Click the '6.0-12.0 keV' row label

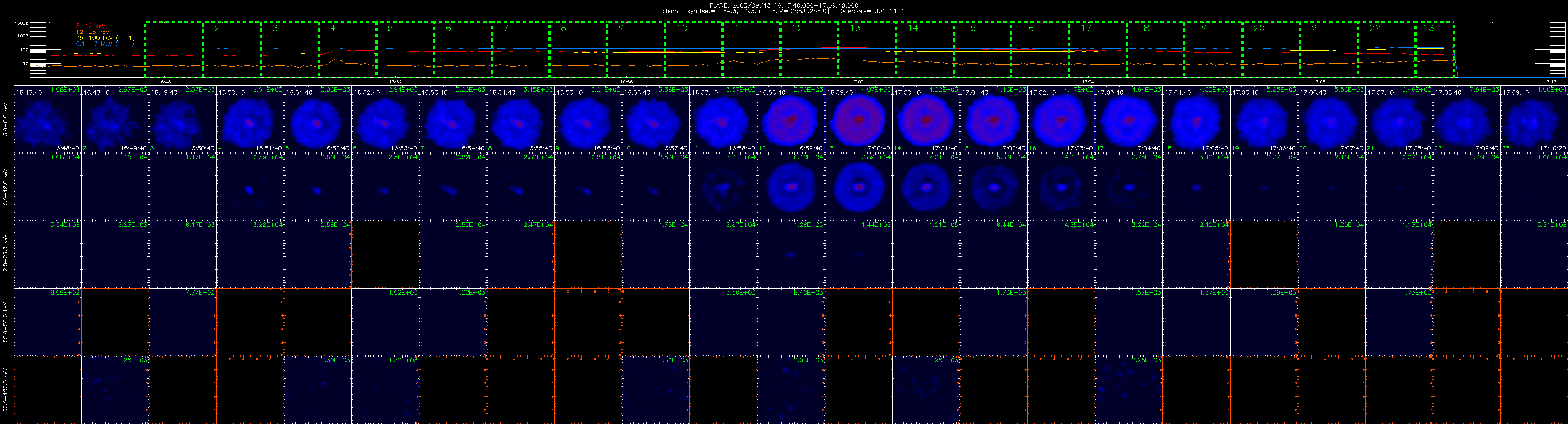tap(5, 186)
